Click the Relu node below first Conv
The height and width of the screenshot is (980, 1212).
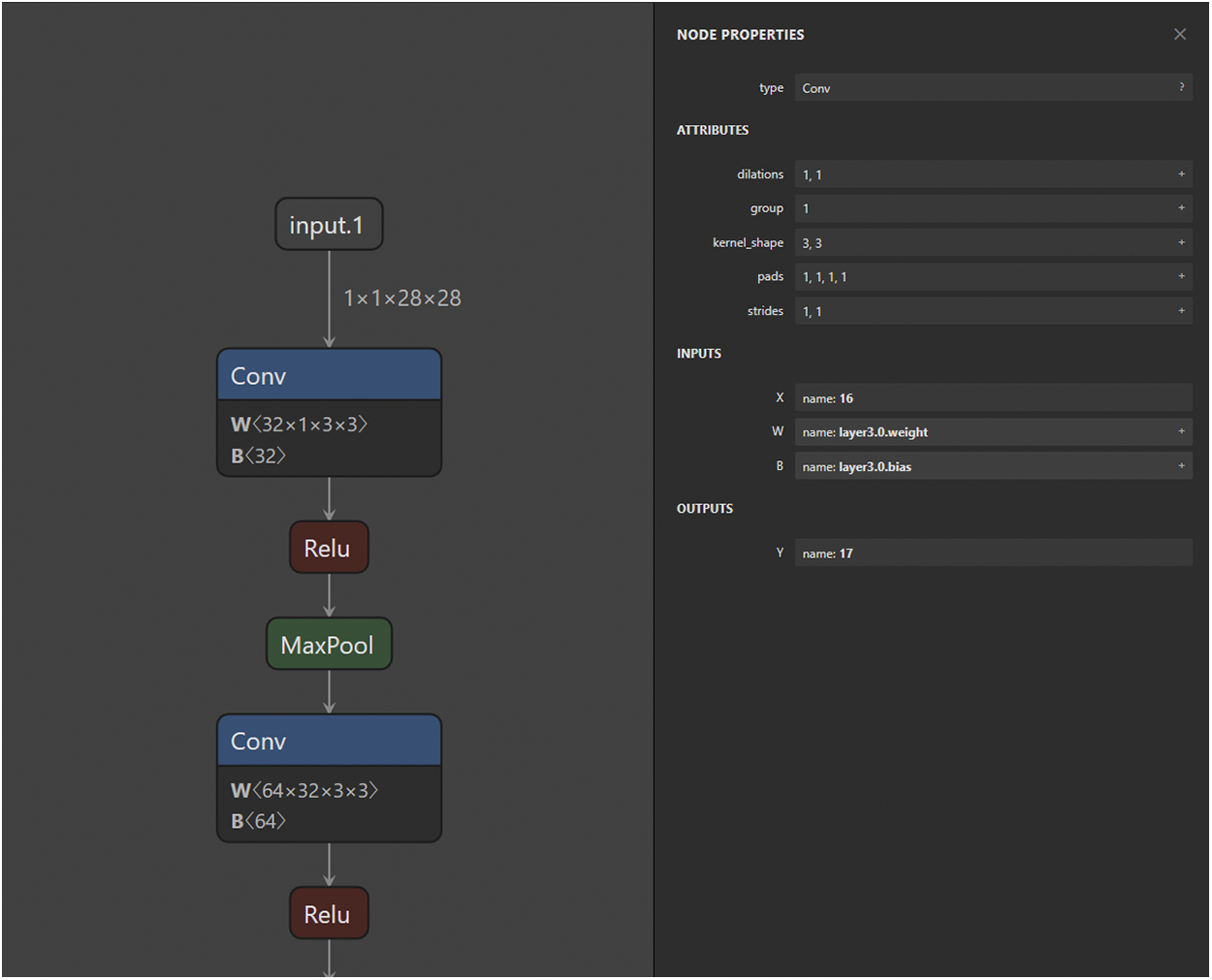329,549
